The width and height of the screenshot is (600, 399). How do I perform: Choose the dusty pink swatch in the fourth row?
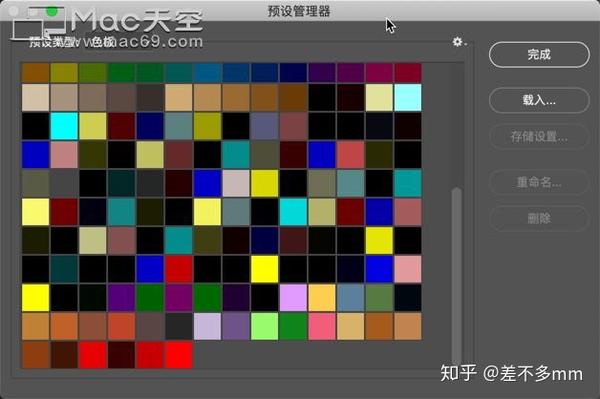[x=64, y=155]
